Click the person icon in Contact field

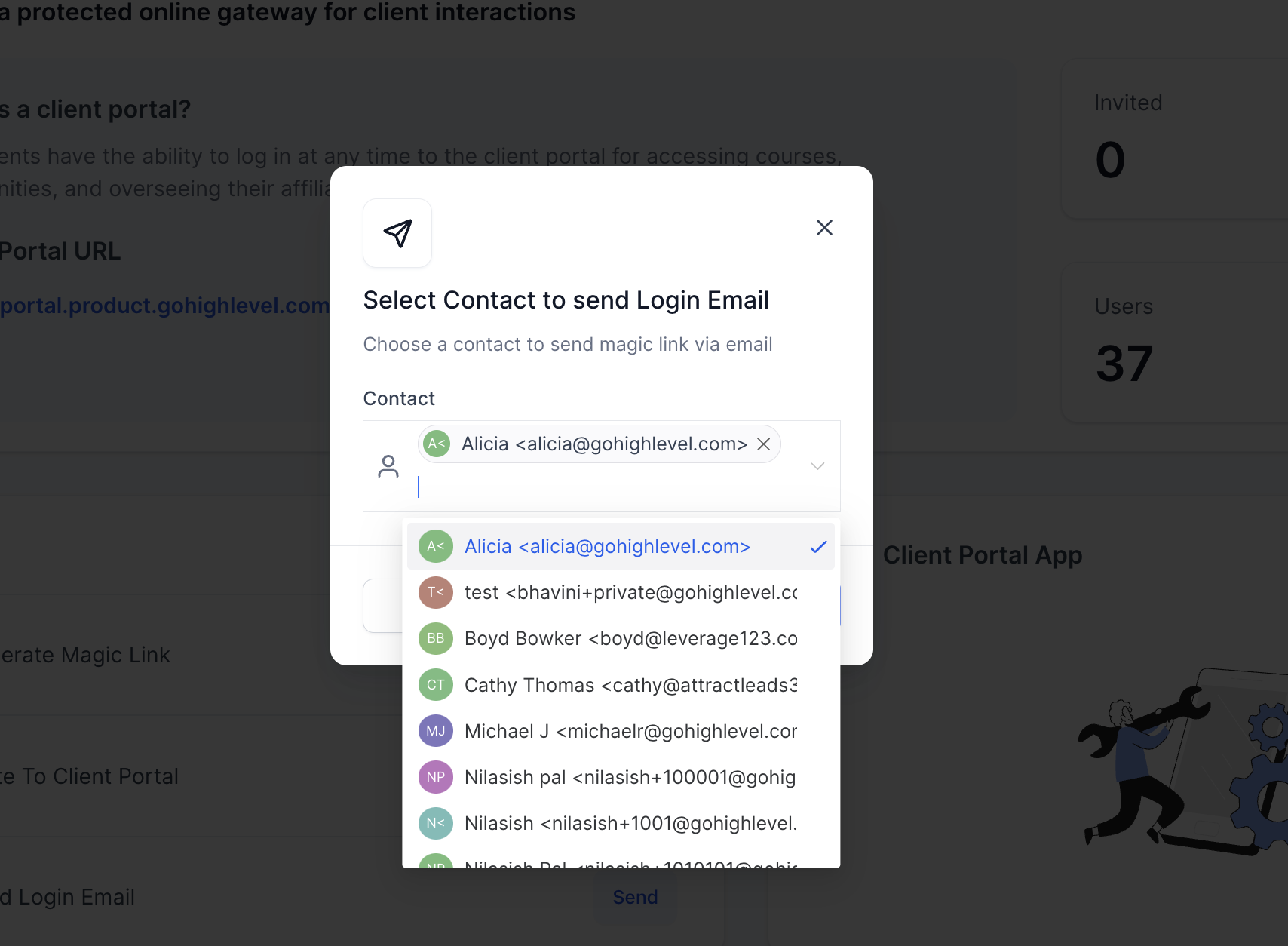[388, 466]
